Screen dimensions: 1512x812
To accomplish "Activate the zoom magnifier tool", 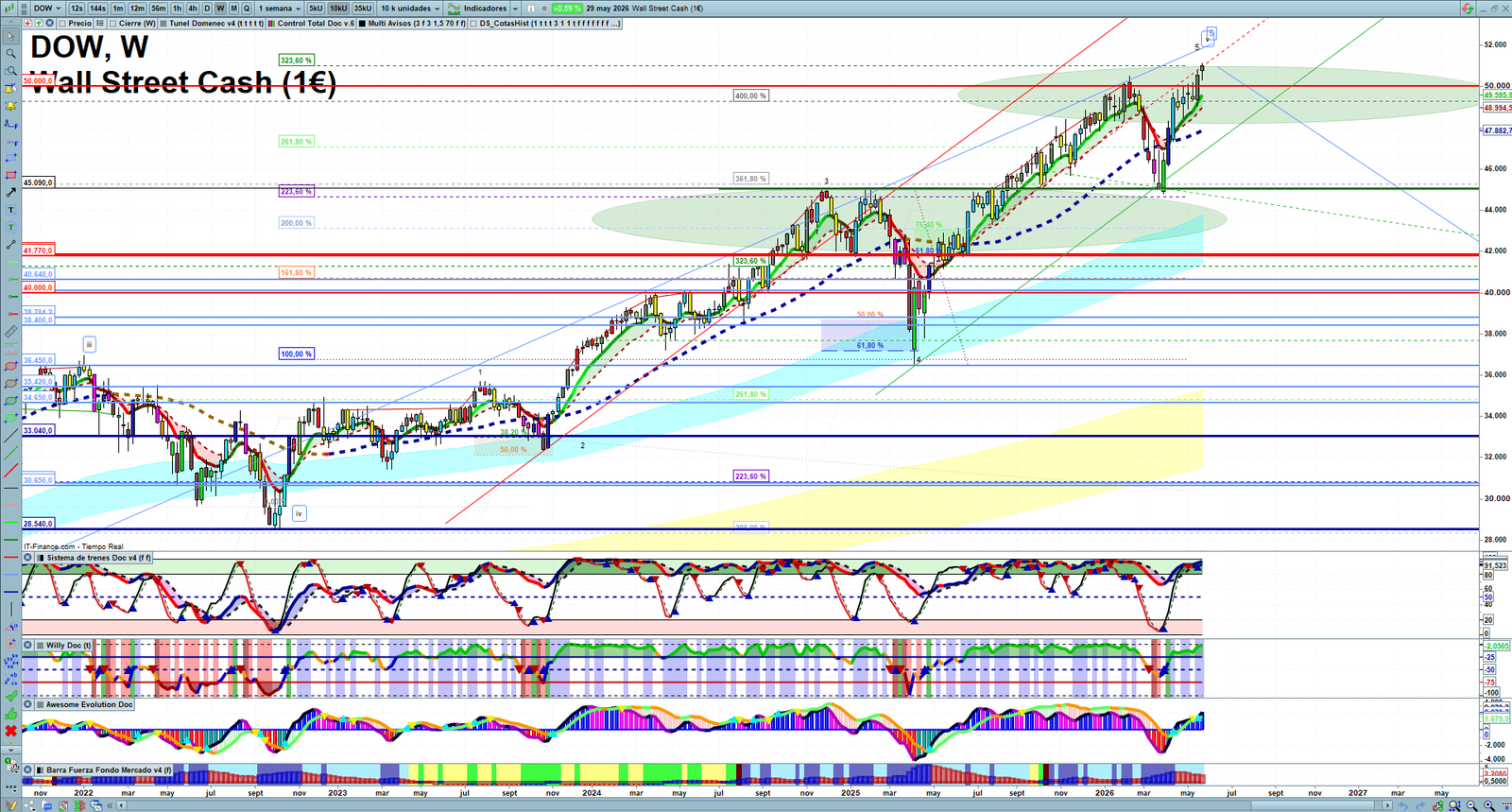I will (x=10, y=54).
